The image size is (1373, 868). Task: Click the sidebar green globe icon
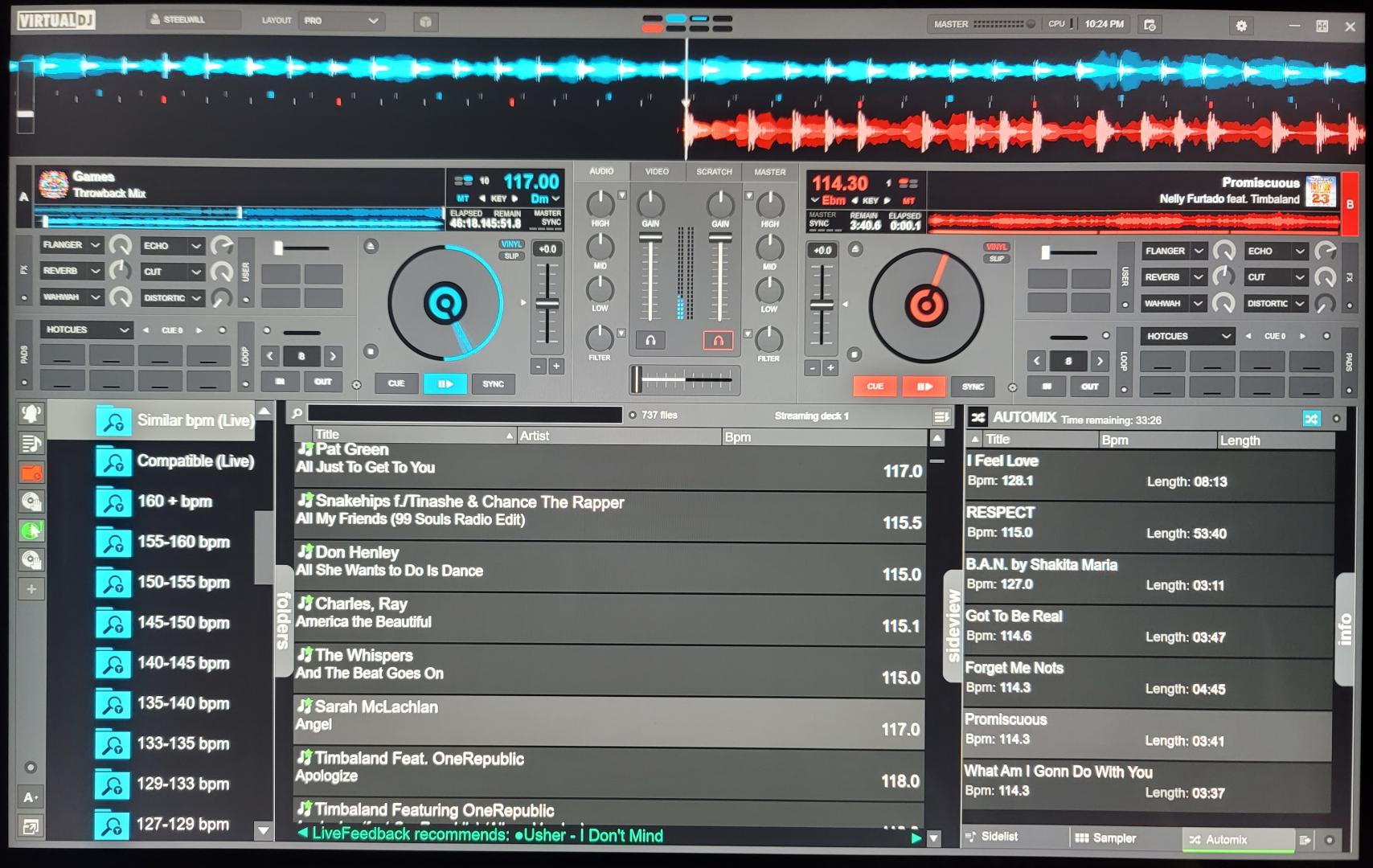(31, 530)
